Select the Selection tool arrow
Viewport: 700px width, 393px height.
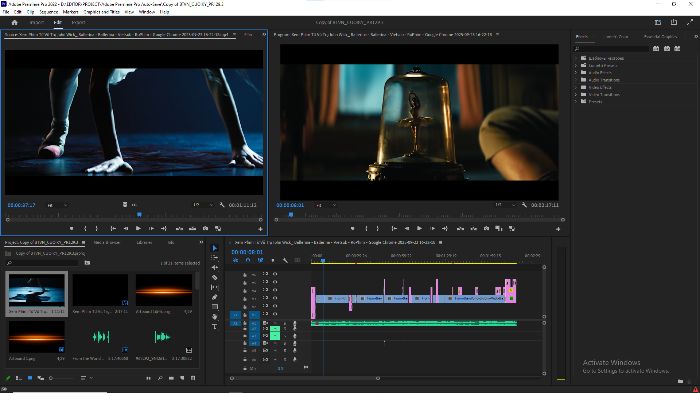(x=215, y=248)
